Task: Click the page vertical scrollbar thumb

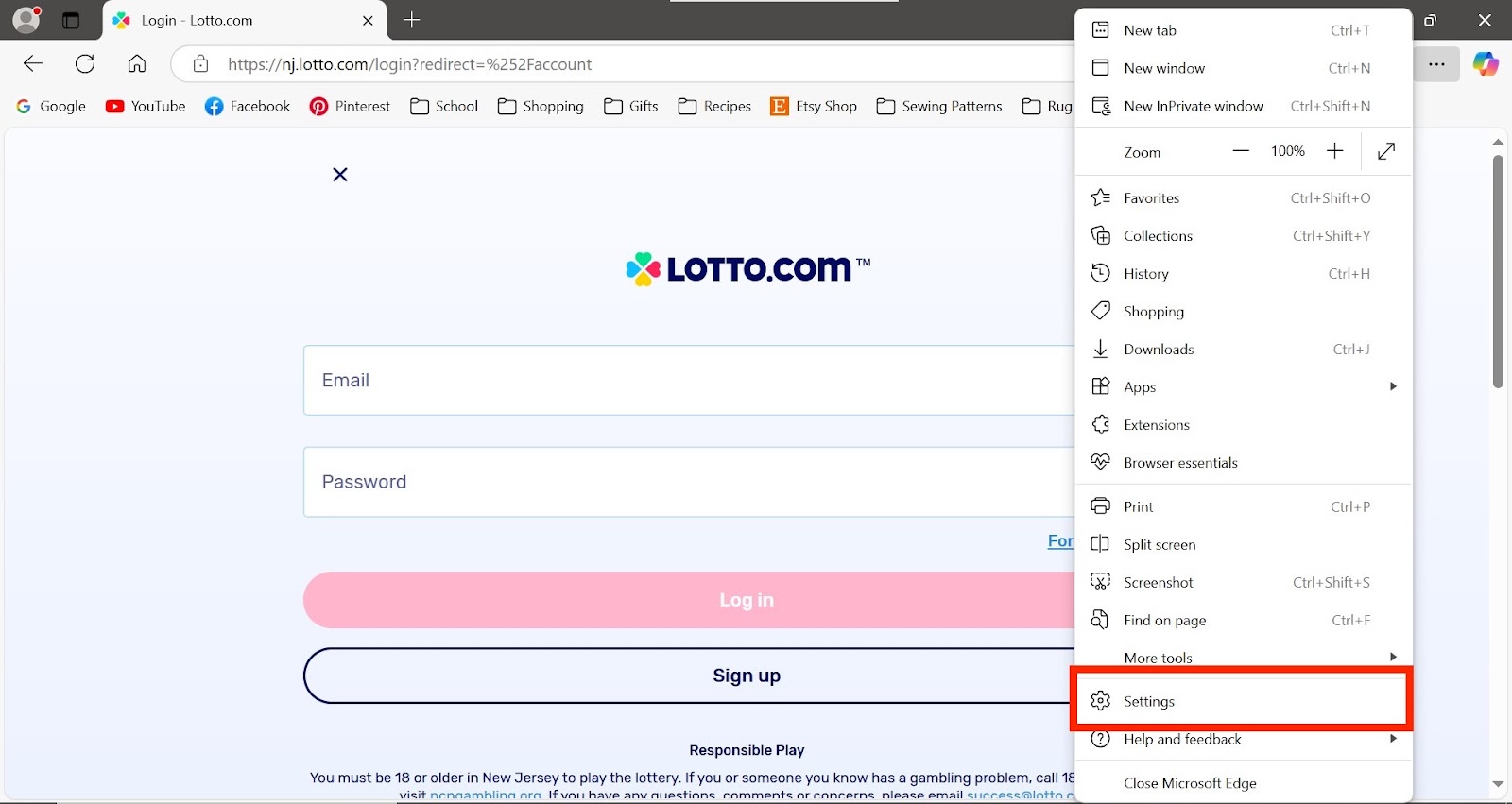Action: tap(1498, 272)
